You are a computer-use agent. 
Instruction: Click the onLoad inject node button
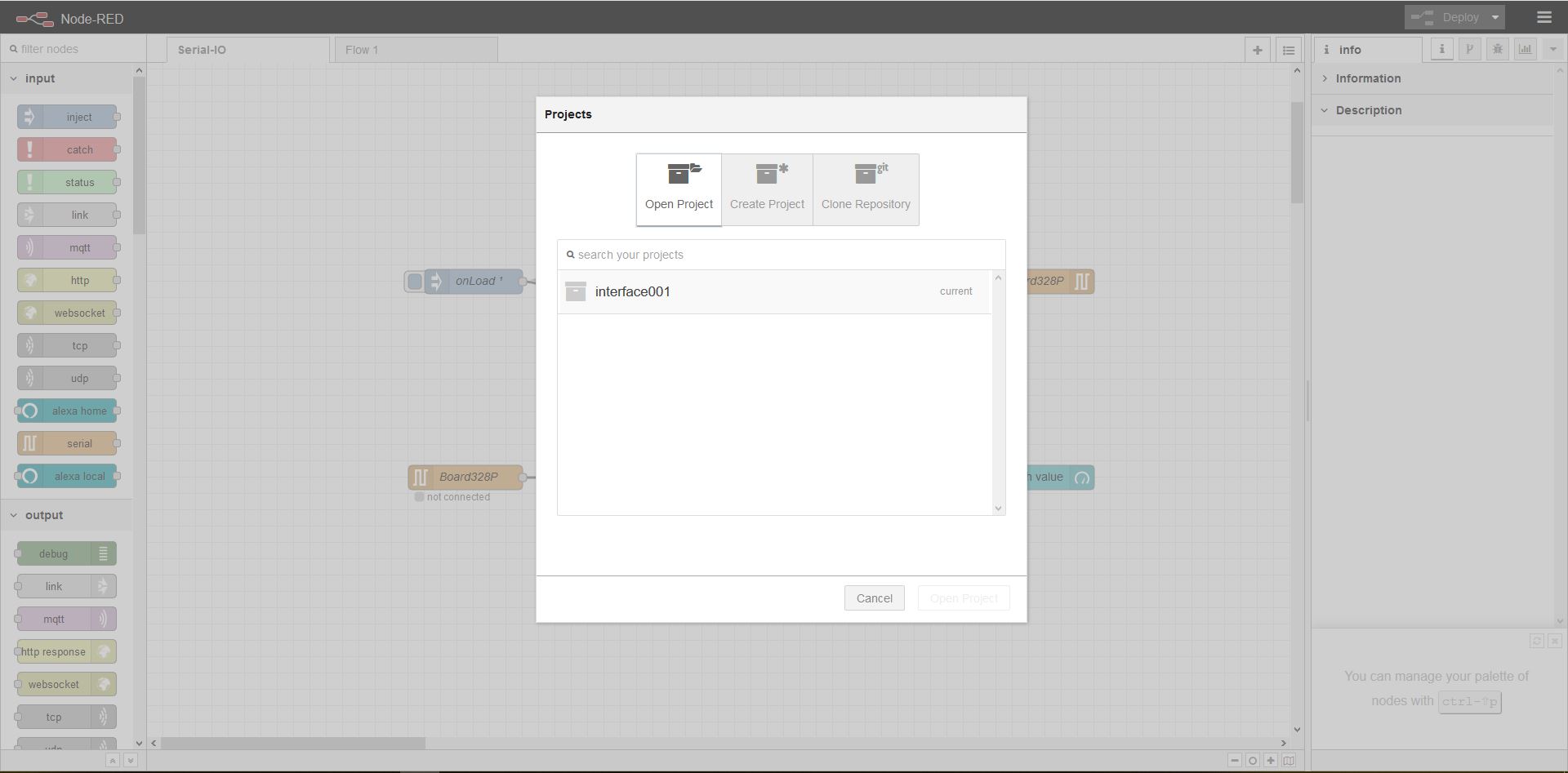click(415, 282)
